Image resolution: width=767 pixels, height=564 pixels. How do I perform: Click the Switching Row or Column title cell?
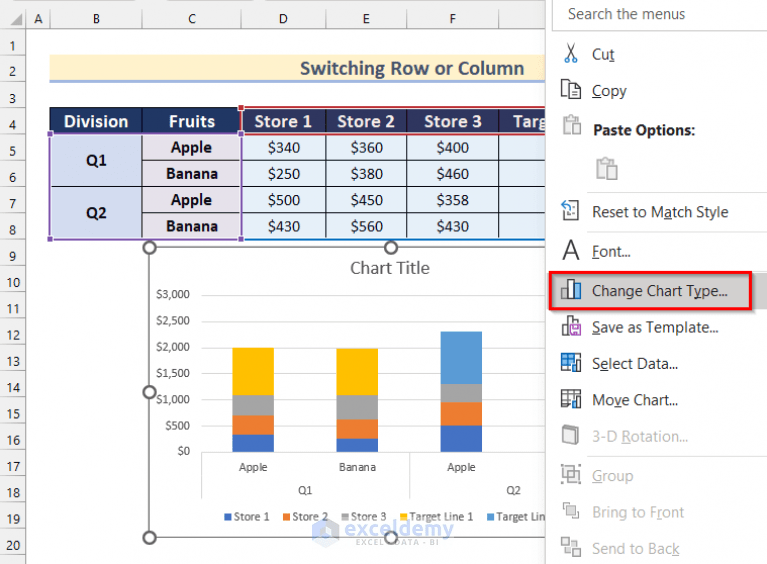click(297, 68)
